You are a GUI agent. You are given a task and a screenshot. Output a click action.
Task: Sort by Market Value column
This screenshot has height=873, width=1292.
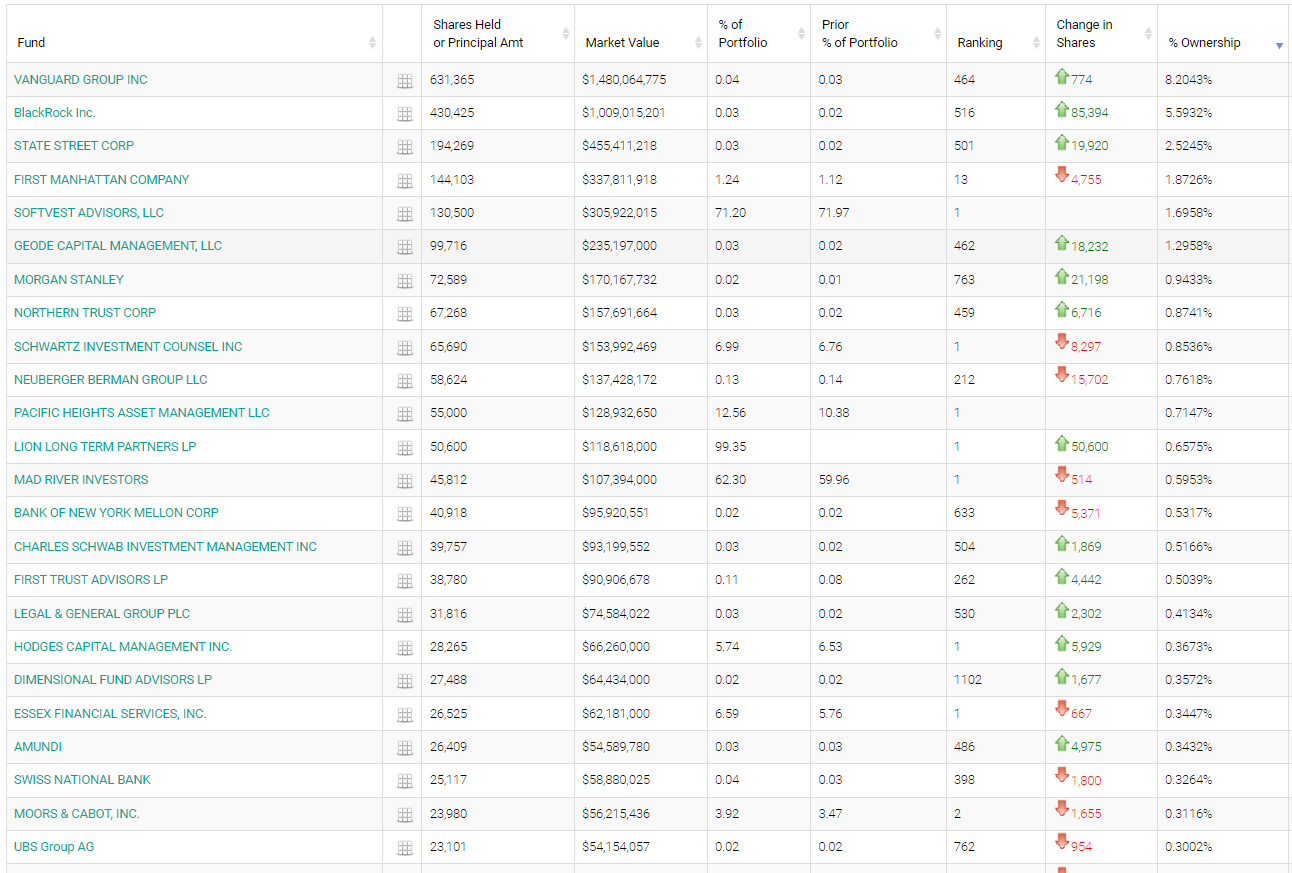pos(641,34)
